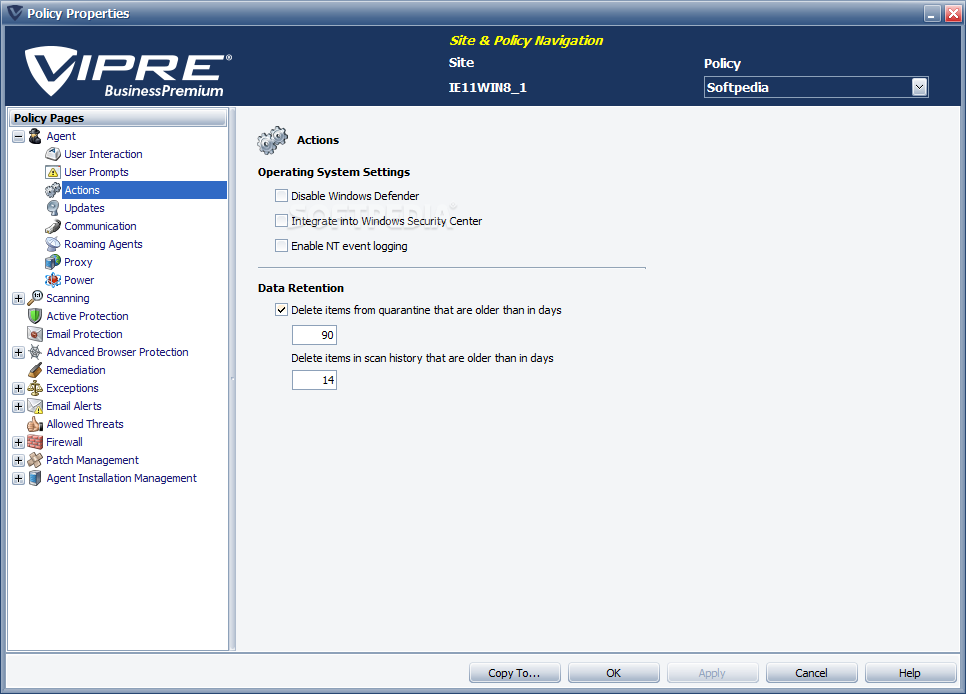Click the User Interaction mouse icon
Image resolution: width=966 pixels, height=694 pixels.
53,154
